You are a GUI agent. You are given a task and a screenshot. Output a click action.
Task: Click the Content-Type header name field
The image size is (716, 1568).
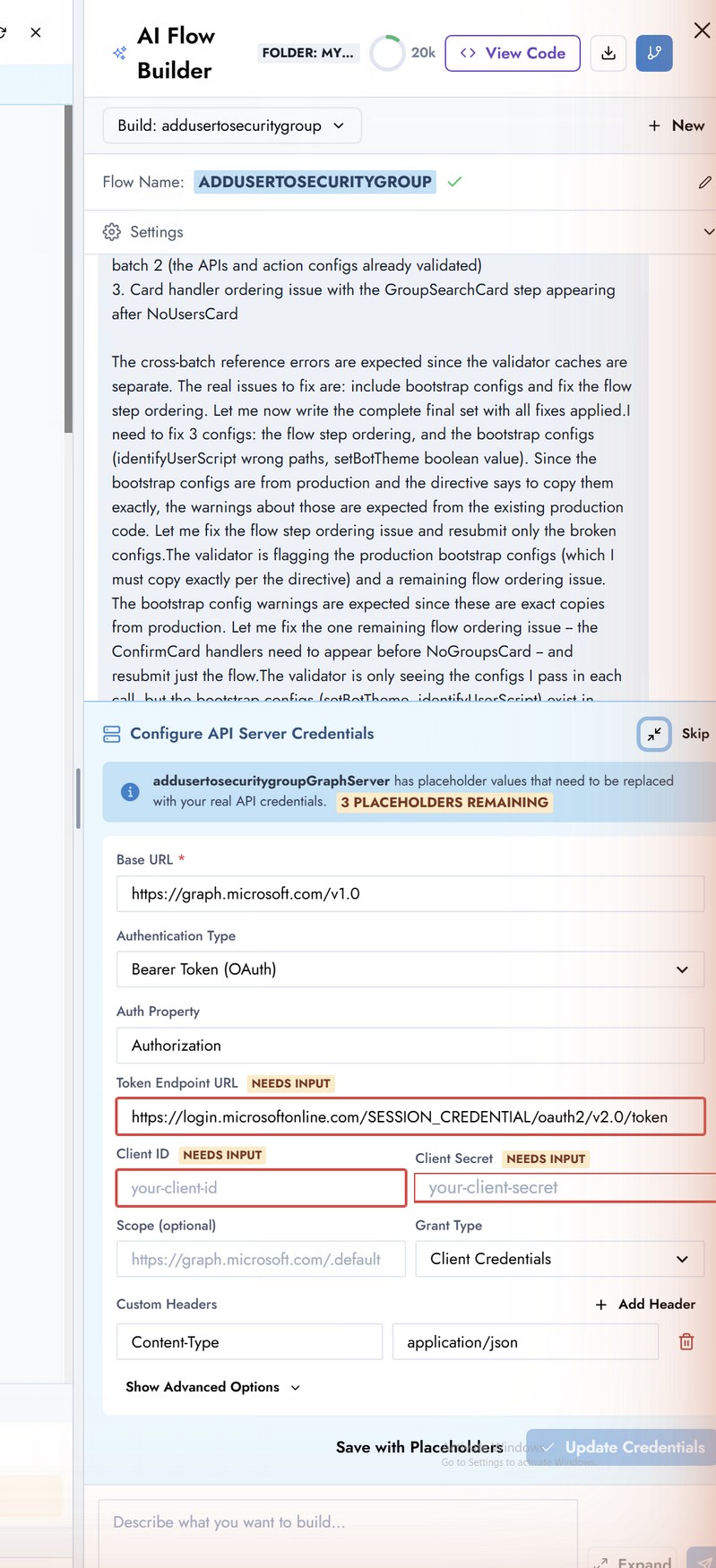point(249,1342)
